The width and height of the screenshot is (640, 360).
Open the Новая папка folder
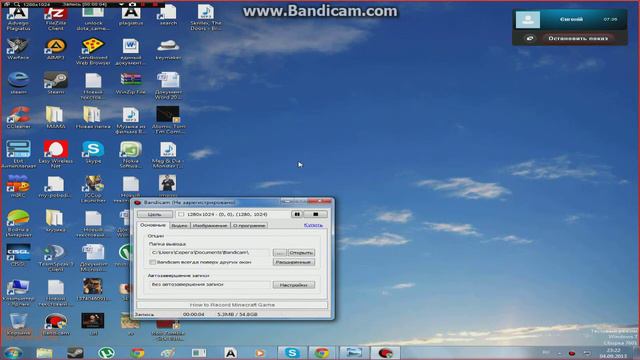tap(93, 118)
